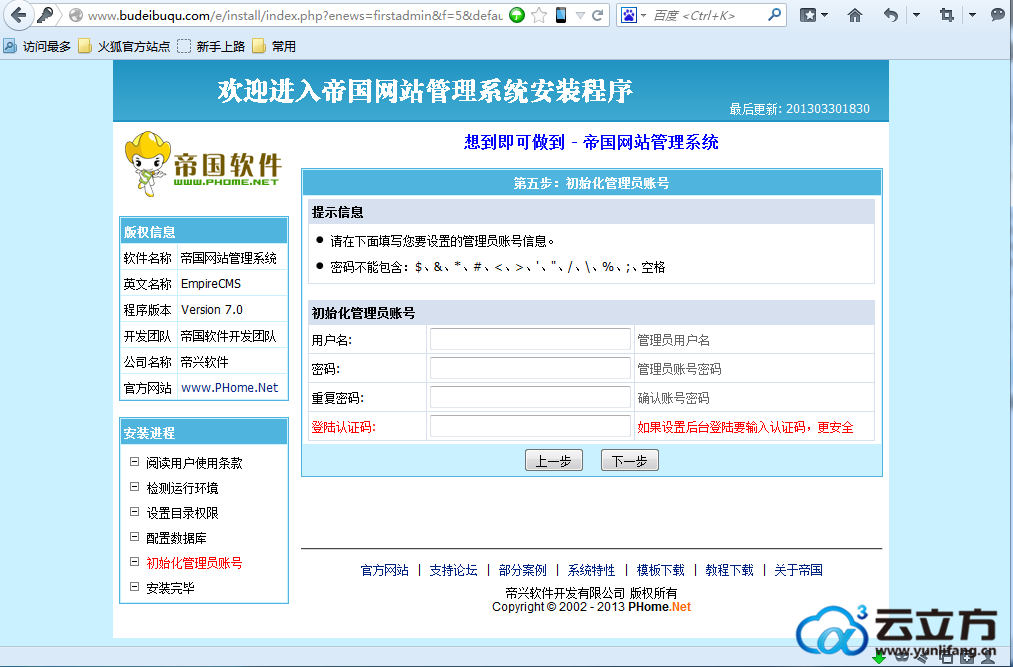Open the 教程下载 footer link
This screenshot has height=667, width=1013.
coord(729,570)
